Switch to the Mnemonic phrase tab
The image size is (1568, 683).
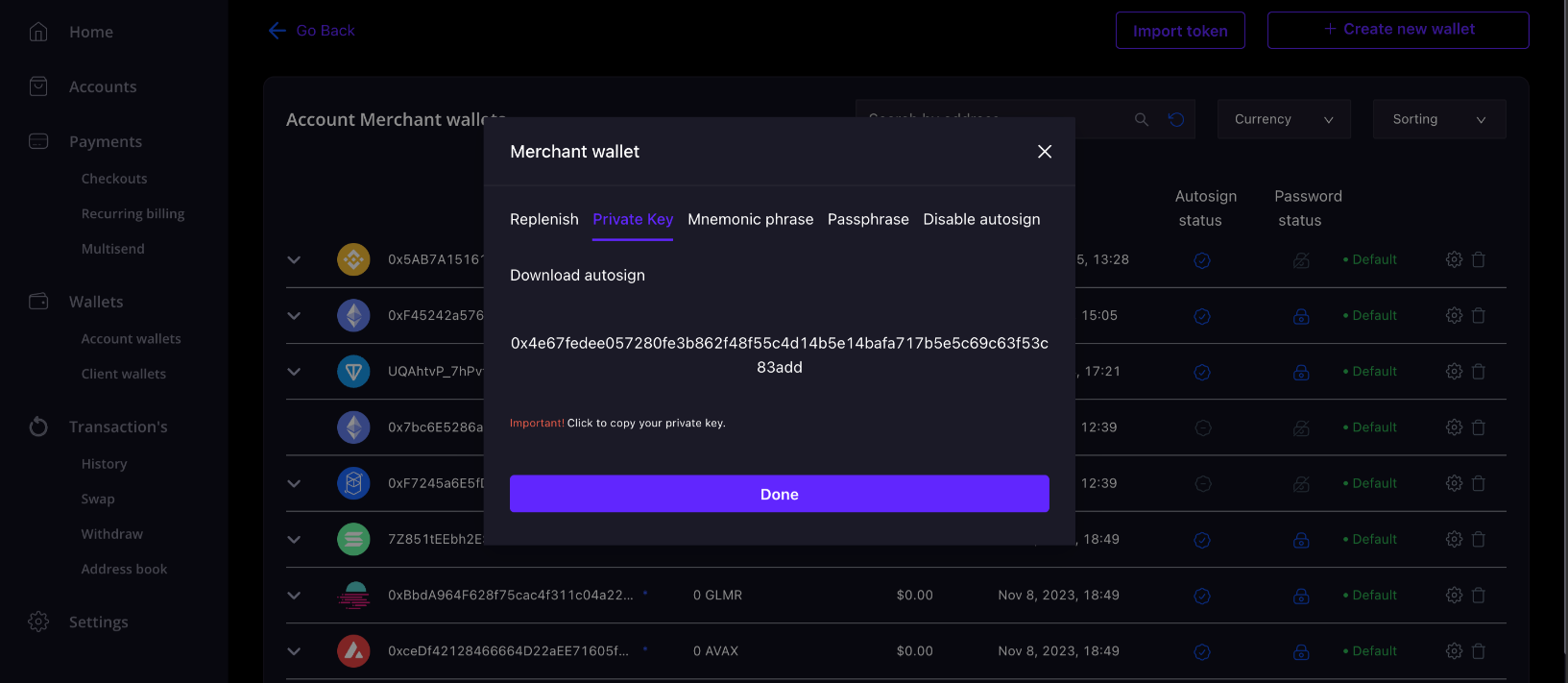750,219
